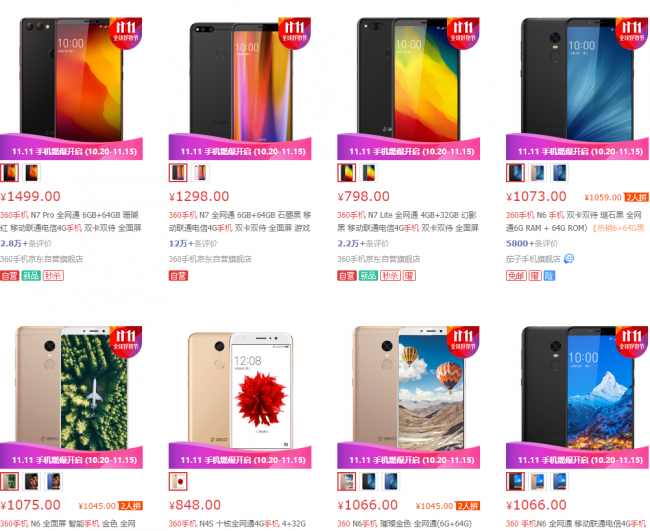This screenshot has height=531, width=650.
Task: Open the N7 Lite 4GB+32GB title link
Action: tap(408, 222)
